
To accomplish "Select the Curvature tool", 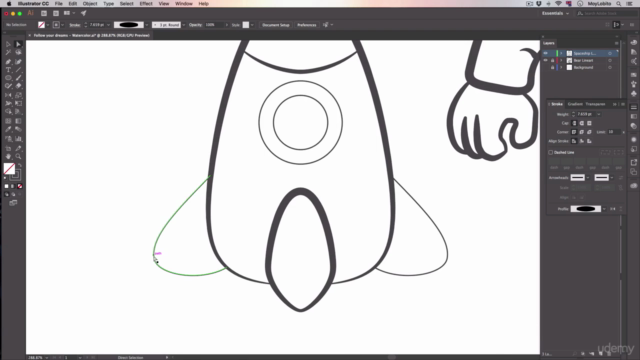I will pos(18,62).
